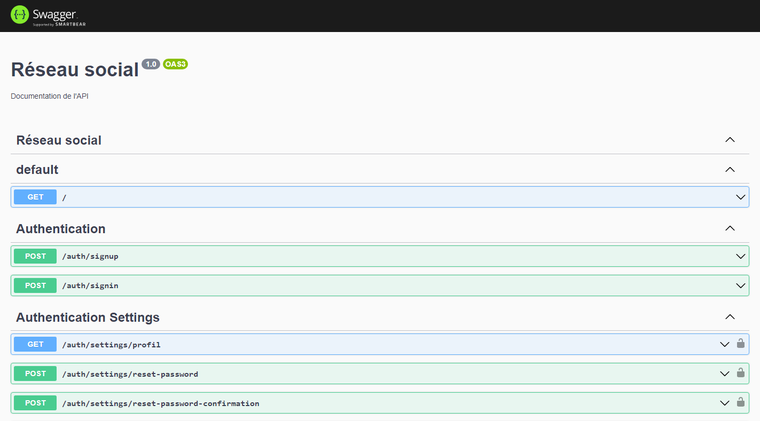Viewport: 760px width, 421px height.
Task: Select the Authentication Settings tag heading
Action: (x=88, y=317)
